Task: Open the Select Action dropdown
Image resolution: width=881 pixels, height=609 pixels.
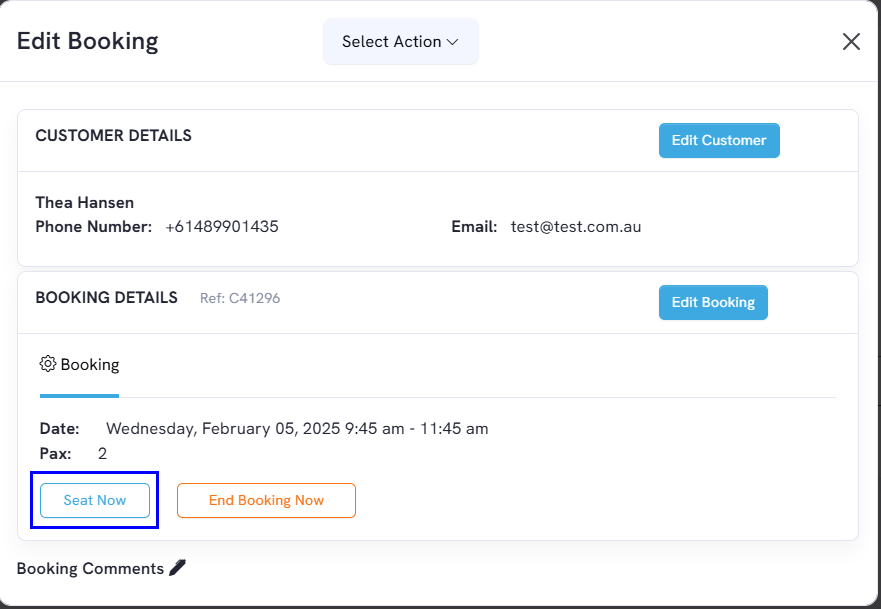Action: [401, 42]
